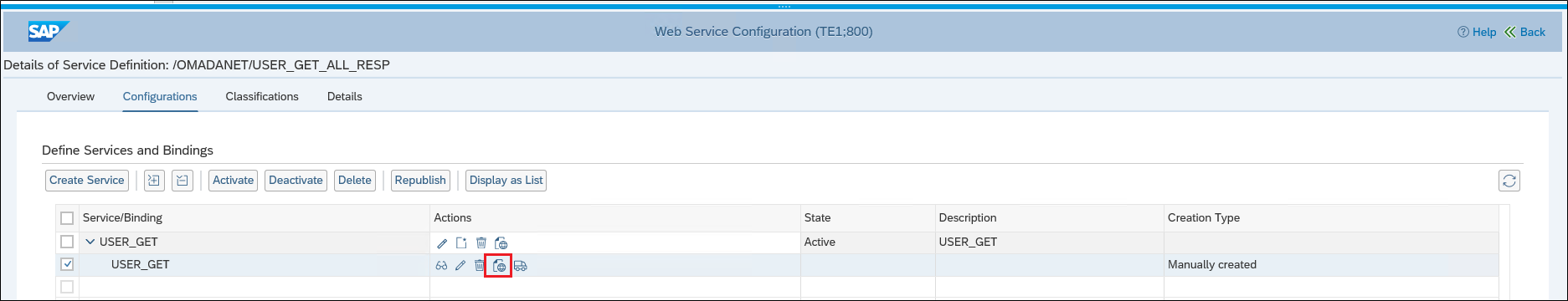Delete USER_GET service using trash icon

(x=481, y=243)
